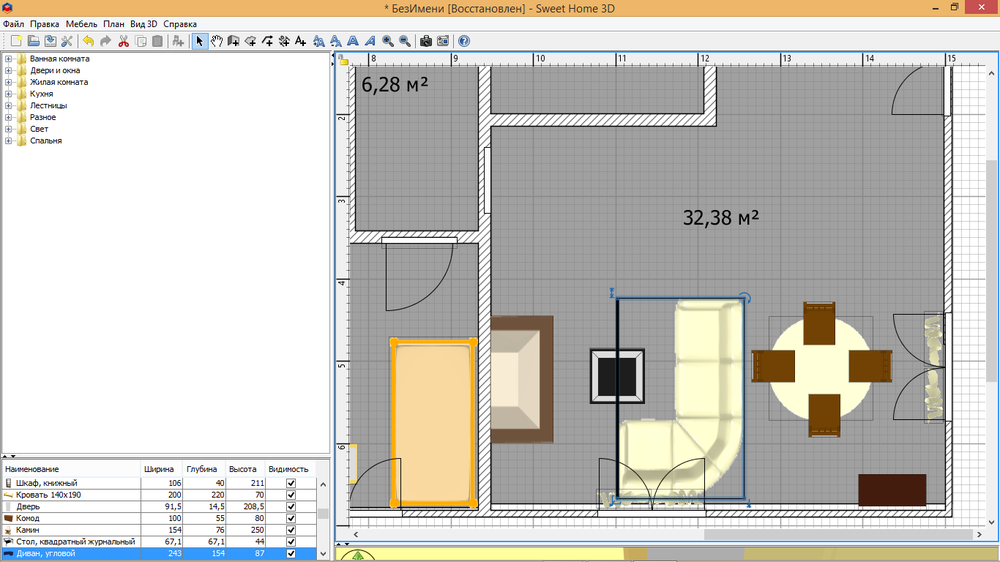Expand the Ванная комната catalog folder

pos(8,59)
